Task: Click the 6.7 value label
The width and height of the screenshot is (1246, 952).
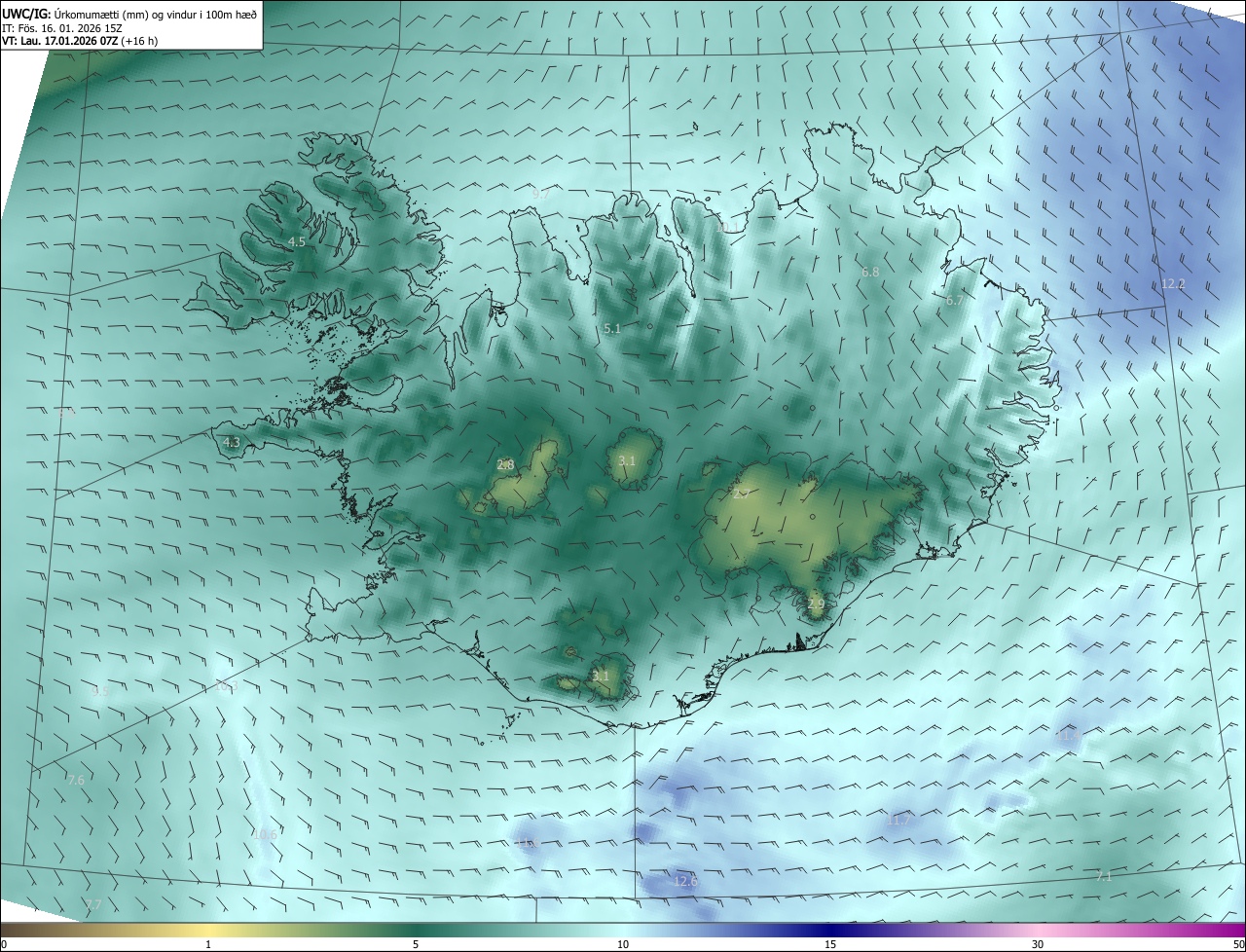Action: (955, 301)
